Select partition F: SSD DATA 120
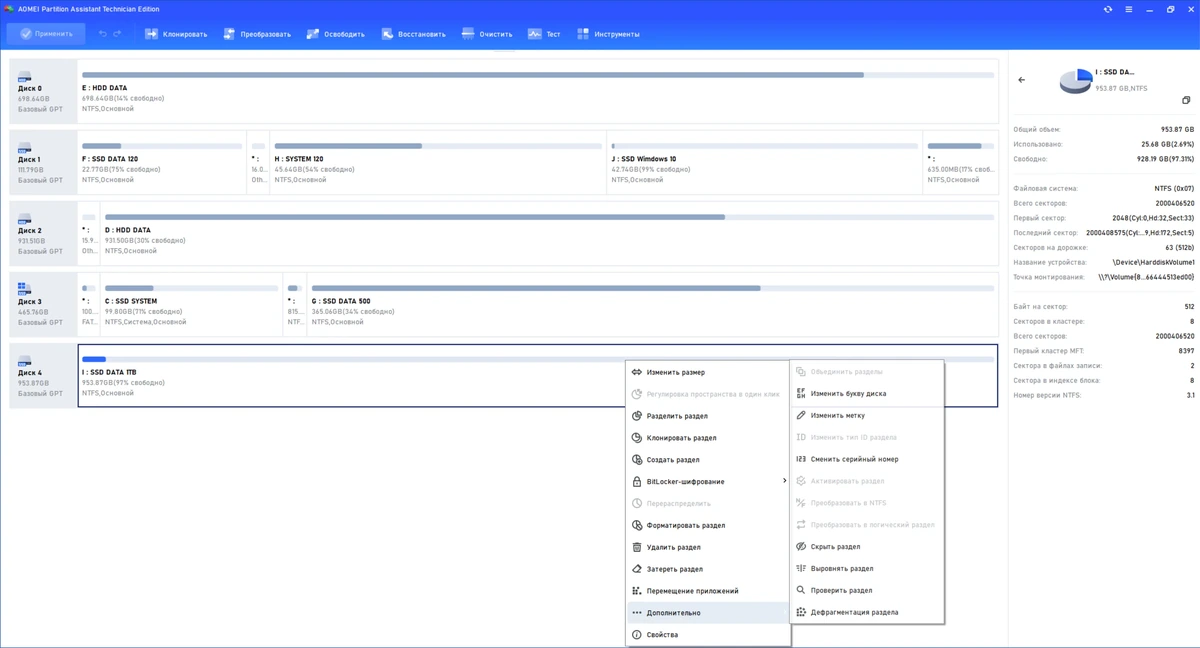This screenshot has width=1200, height=648. 162,162
